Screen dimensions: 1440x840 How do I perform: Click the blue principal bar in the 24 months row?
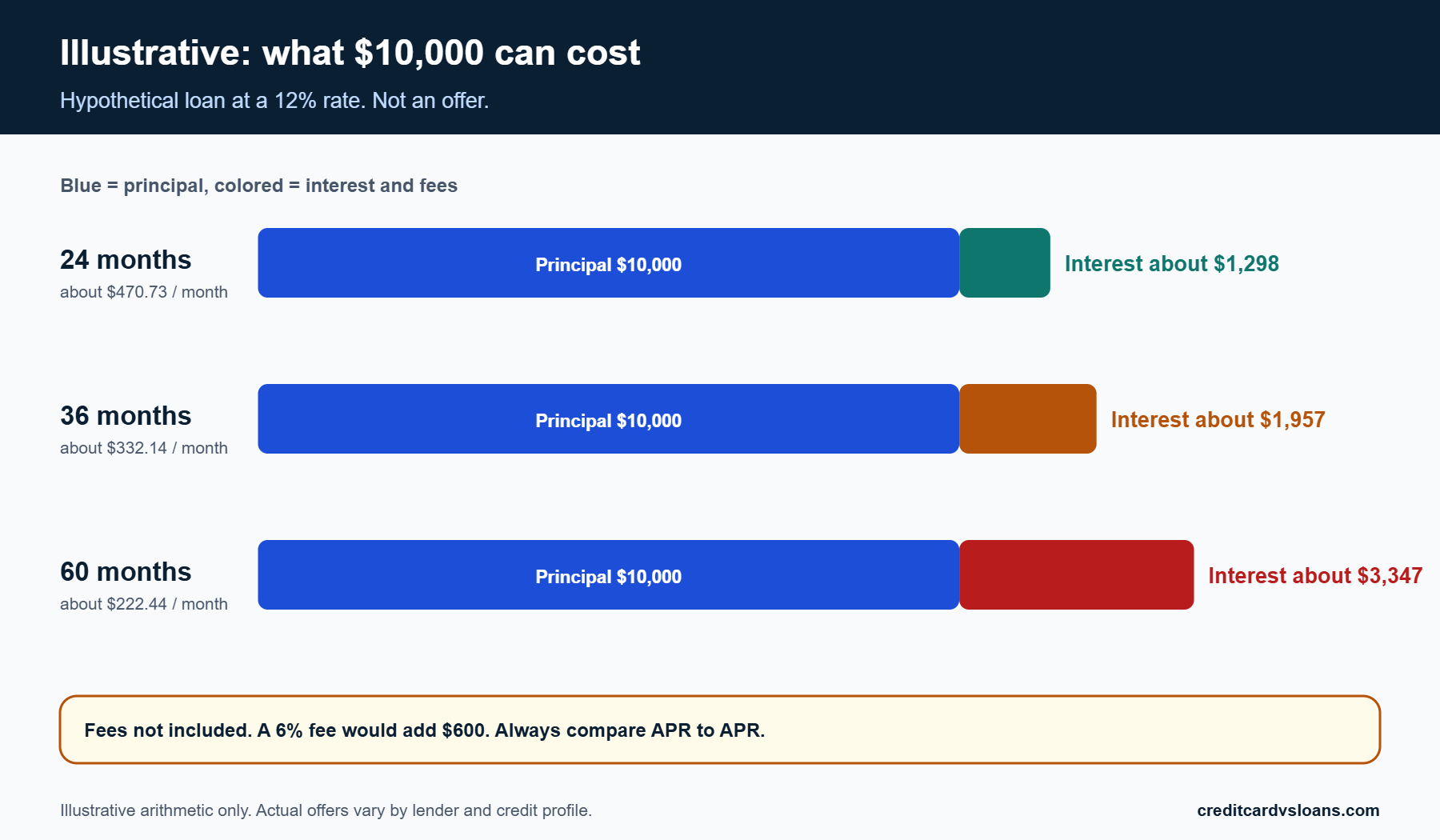pyautogui.click(x=608, y=263)
